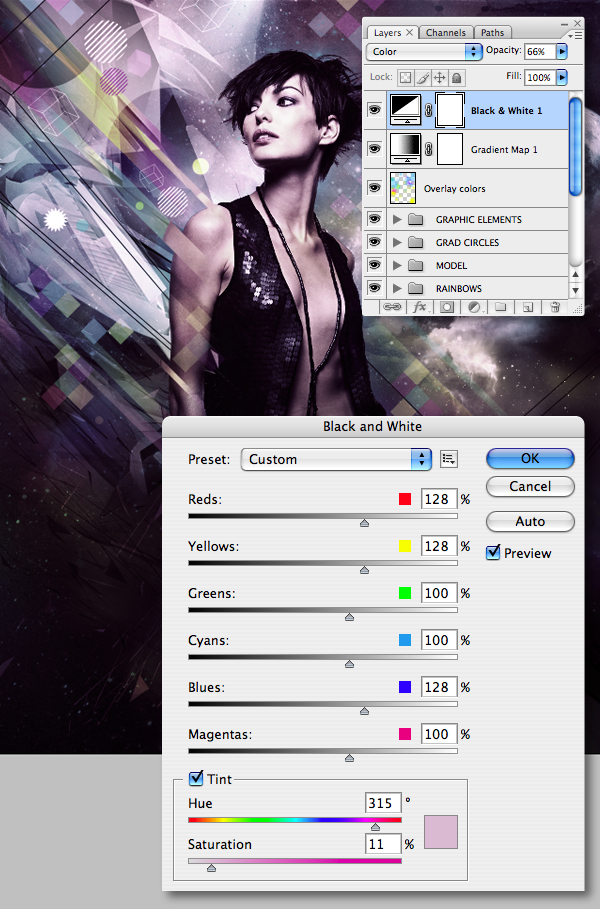The image size is (600, 909).
Task: Click link icon of Gradient Map 1 layer
Action: (x=428, y=149)
